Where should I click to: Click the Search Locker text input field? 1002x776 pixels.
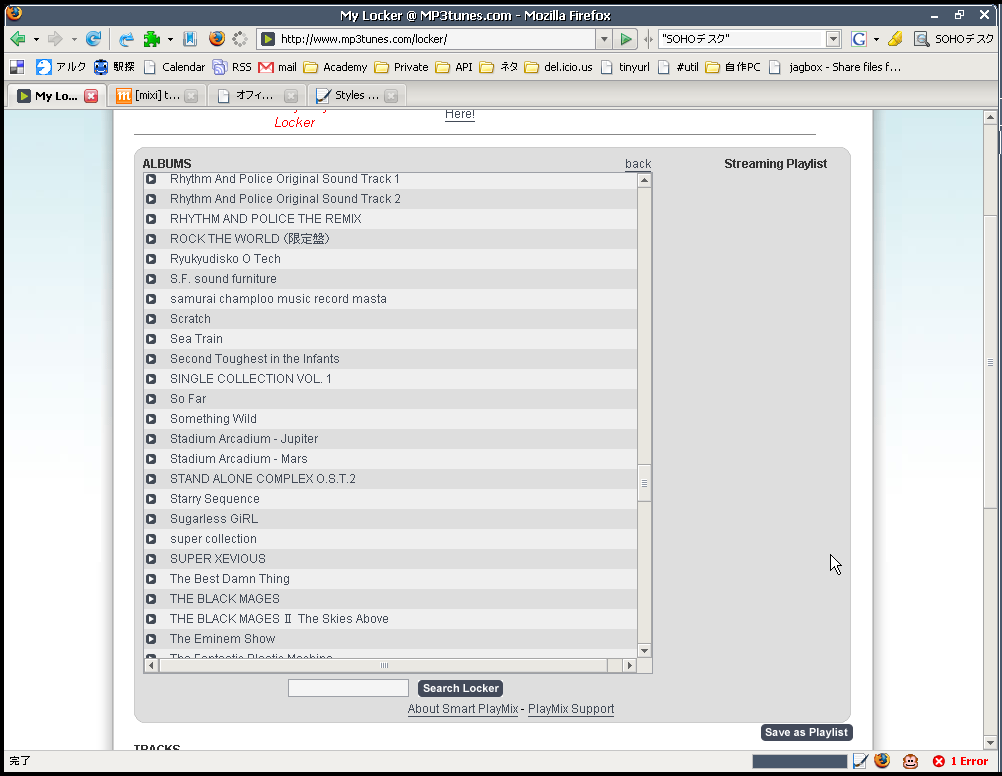point(348,688)
